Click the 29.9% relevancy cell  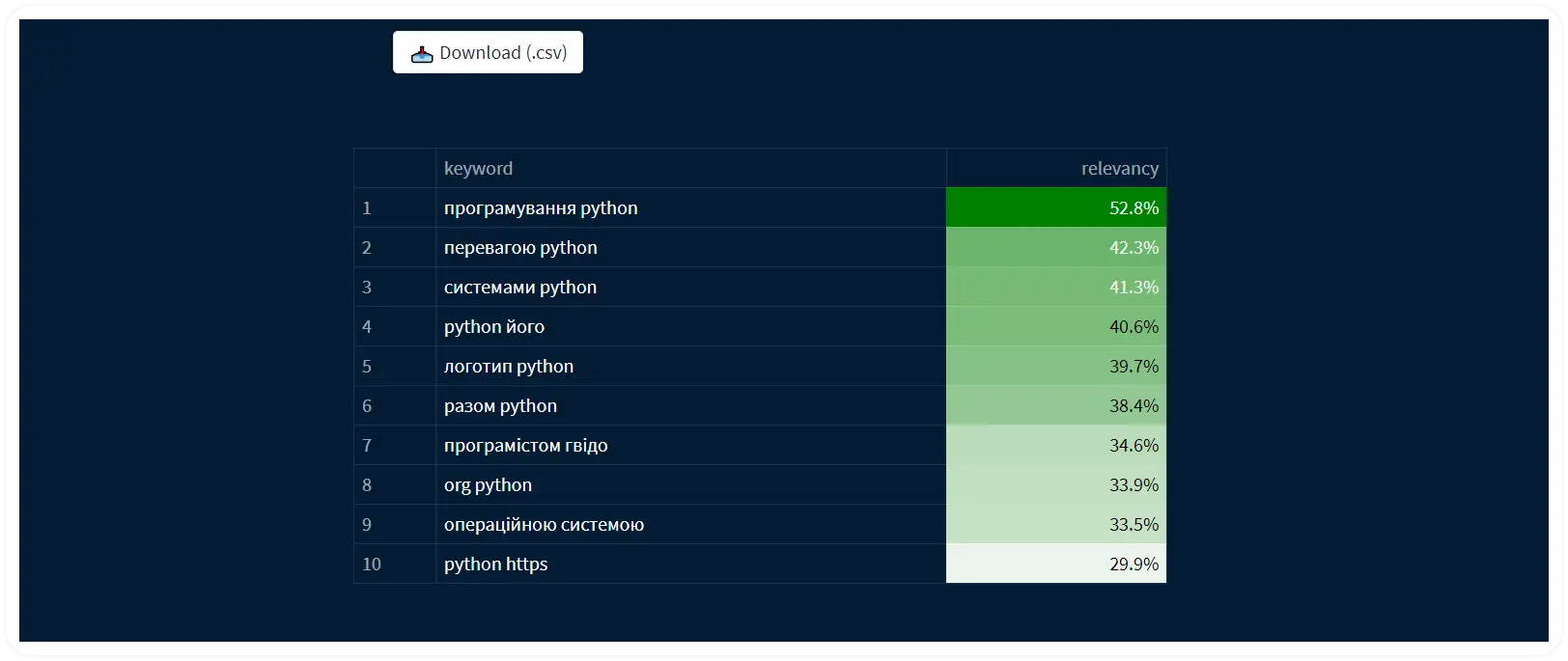pos(1056,564)
